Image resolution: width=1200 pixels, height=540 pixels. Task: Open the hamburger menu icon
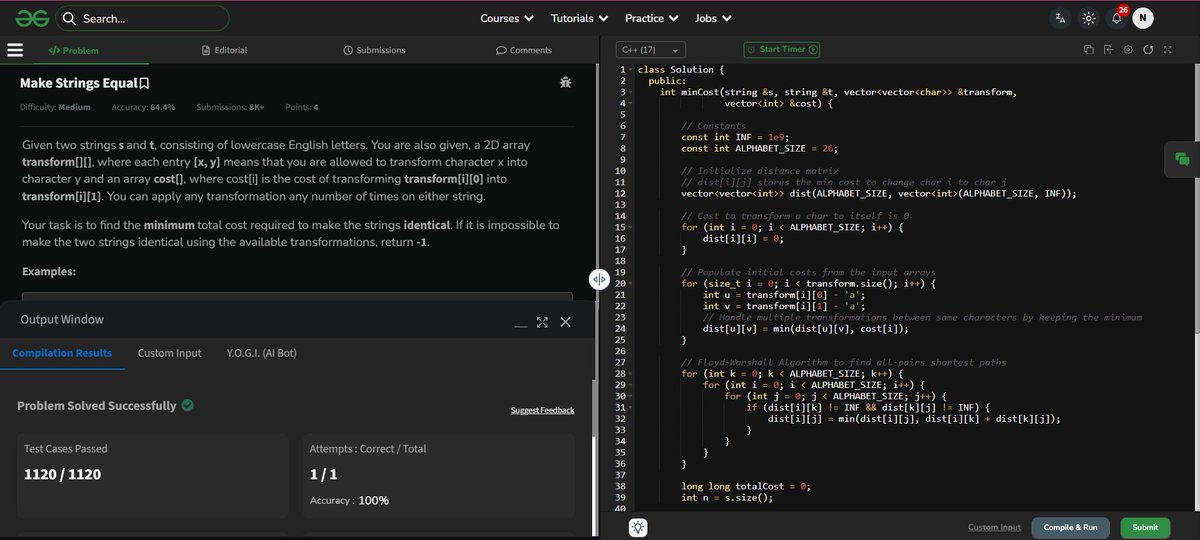[x=15, y=50]
